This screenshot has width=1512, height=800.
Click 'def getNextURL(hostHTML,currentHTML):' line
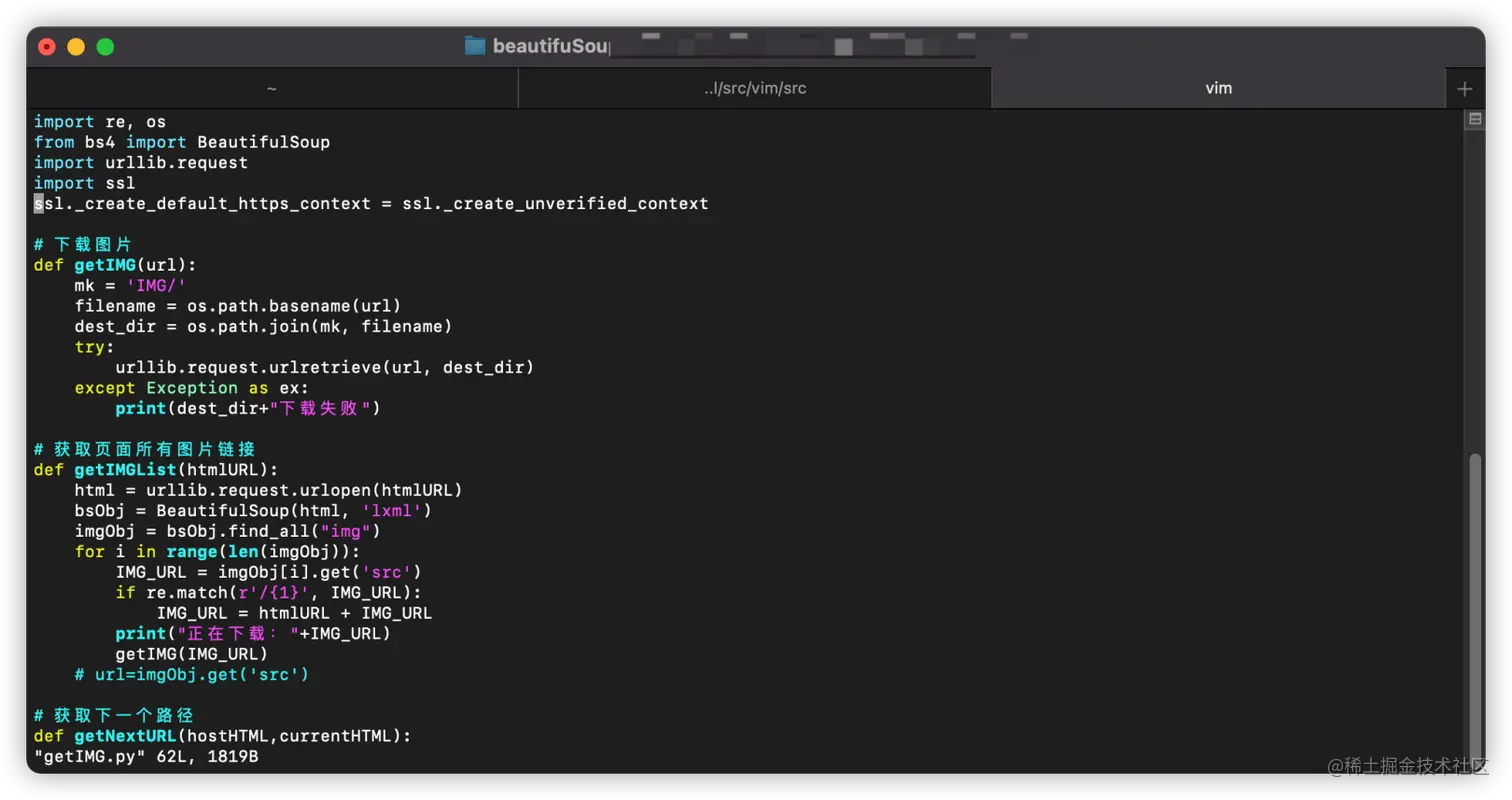pos(223,737)
